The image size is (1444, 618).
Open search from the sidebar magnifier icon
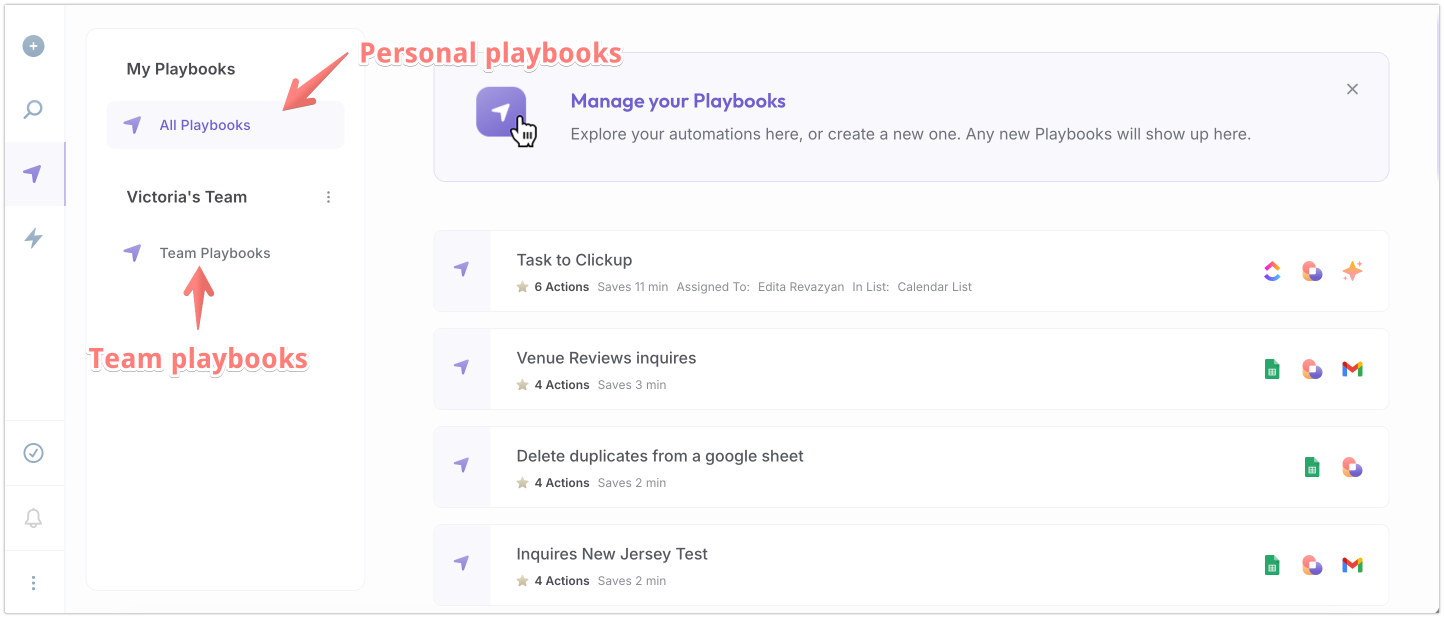pos(34,110)
